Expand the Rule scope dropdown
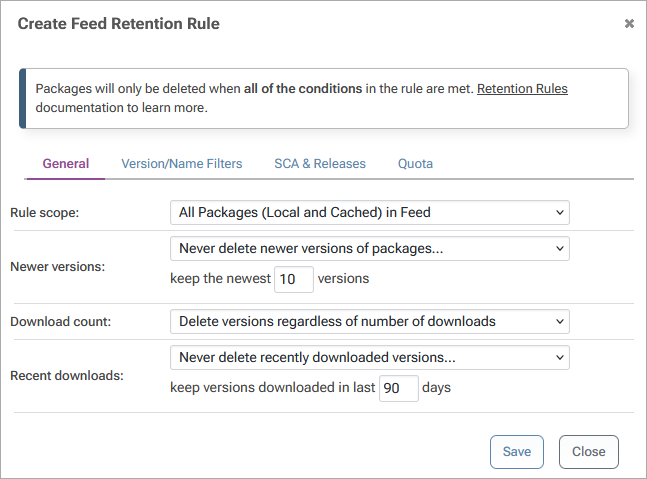The image size is (647, 479). tap(369, 212)
